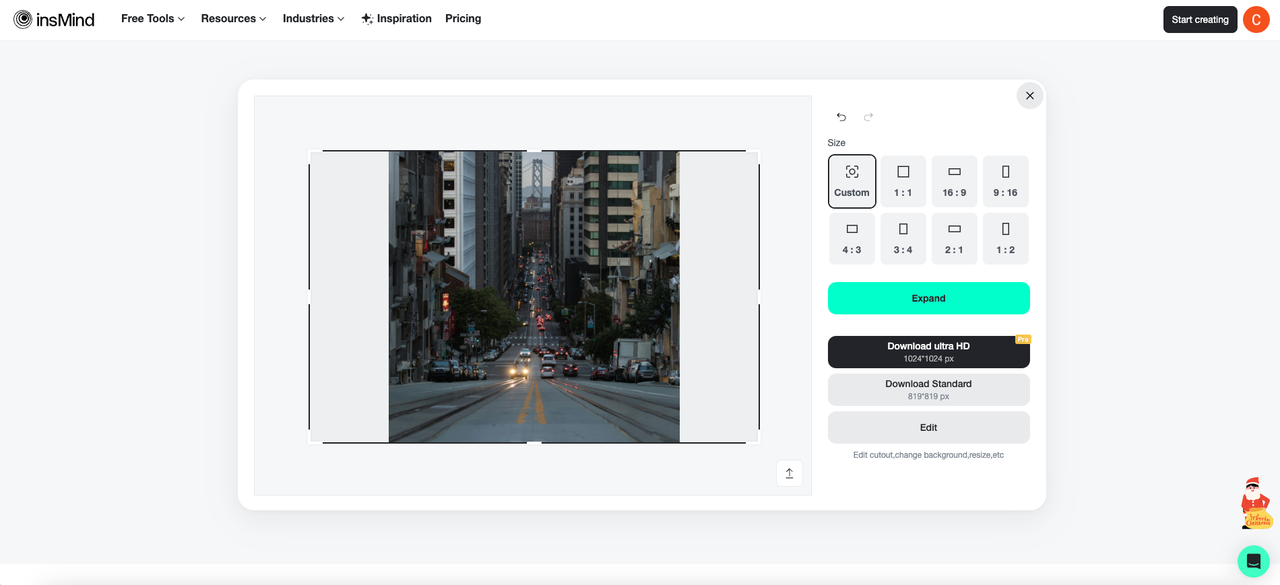Click the right edge crop handle

(x=758, y=297)
